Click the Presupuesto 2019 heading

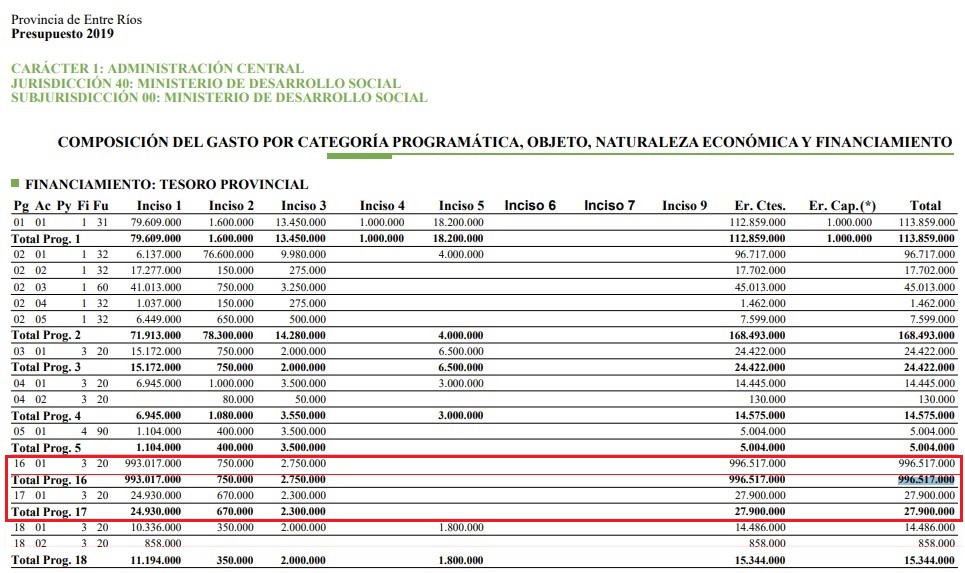coord(62,34)
